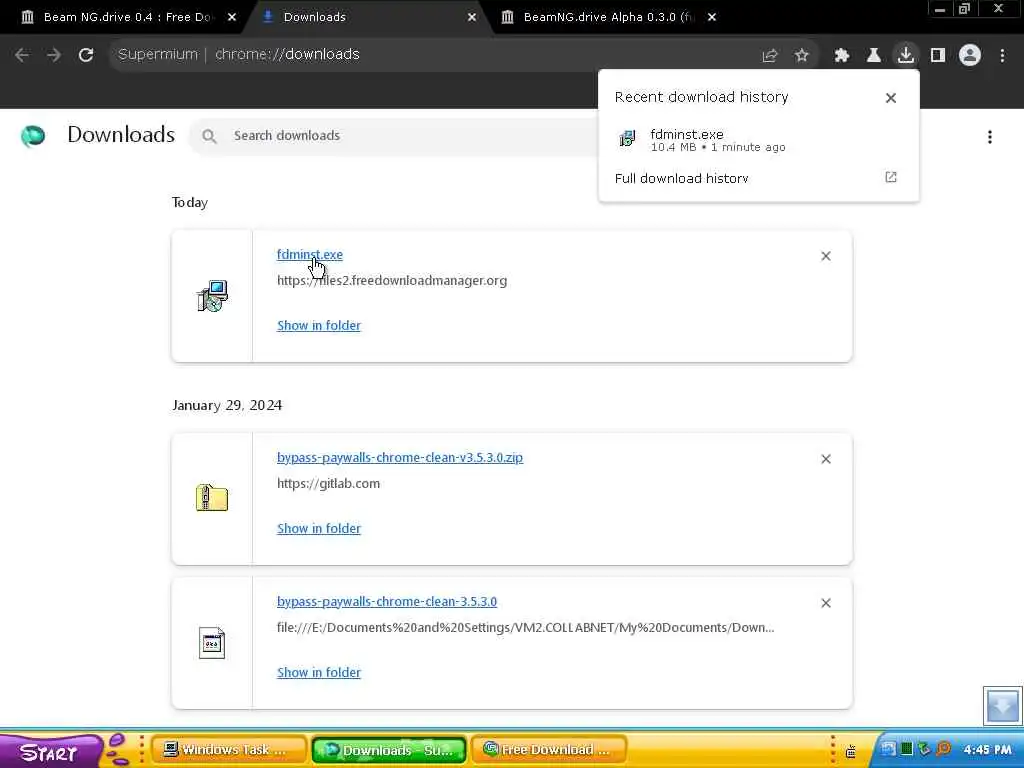Open the browser three-dot menu
The image size is (1024, 768).
[x=1002, y=56]
